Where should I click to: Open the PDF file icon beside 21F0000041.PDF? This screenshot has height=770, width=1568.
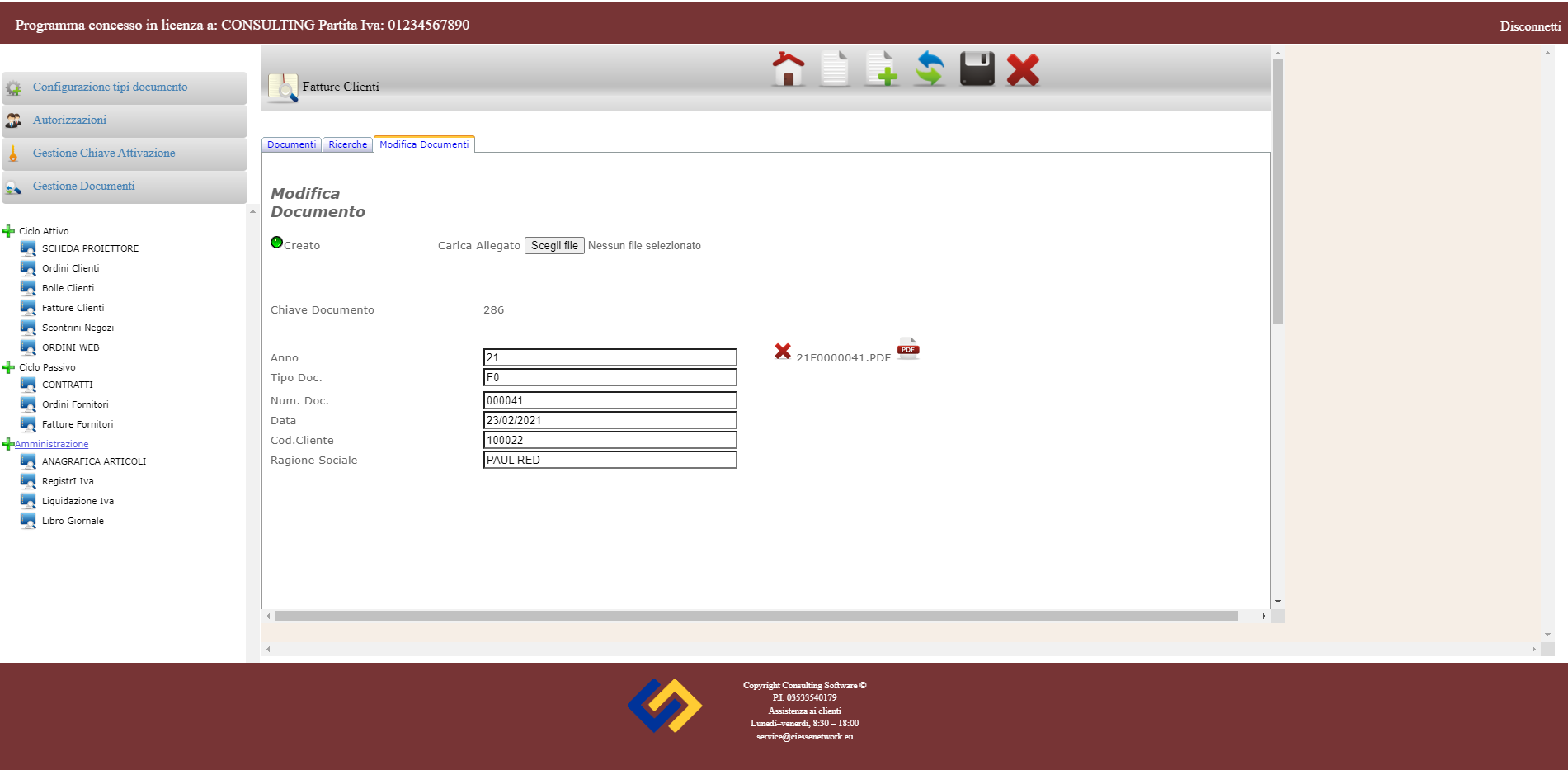(908, 348)
